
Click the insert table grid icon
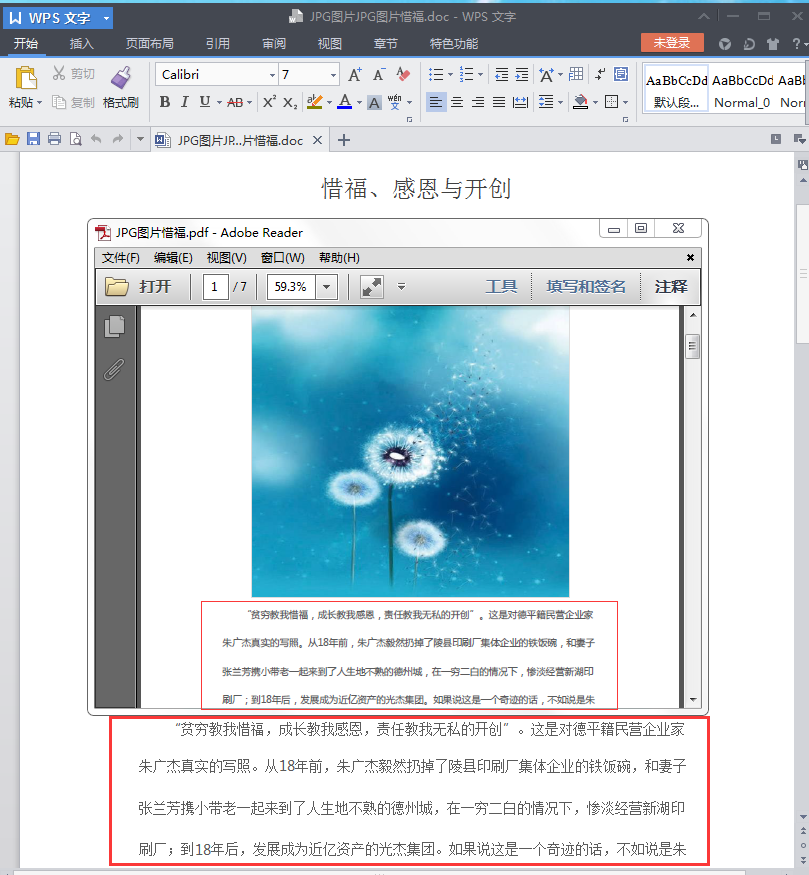(576, 74)
